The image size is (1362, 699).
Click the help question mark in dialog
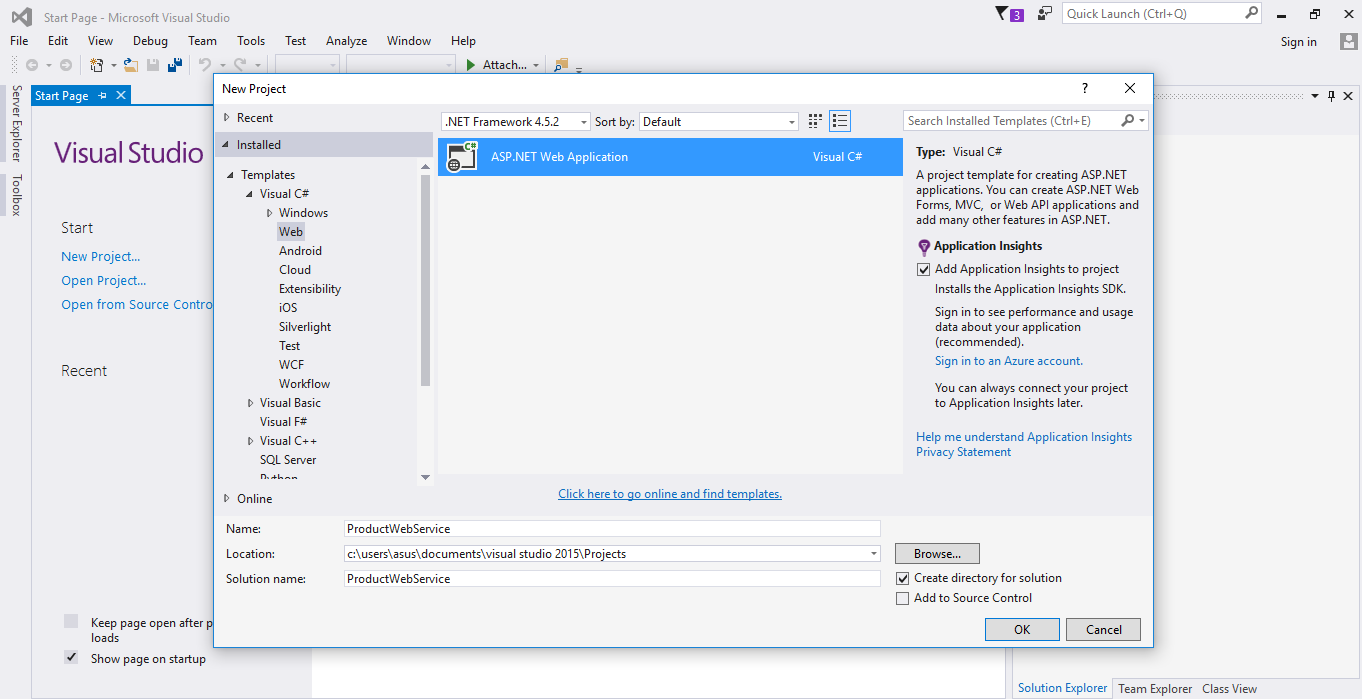pos(1085,88)
